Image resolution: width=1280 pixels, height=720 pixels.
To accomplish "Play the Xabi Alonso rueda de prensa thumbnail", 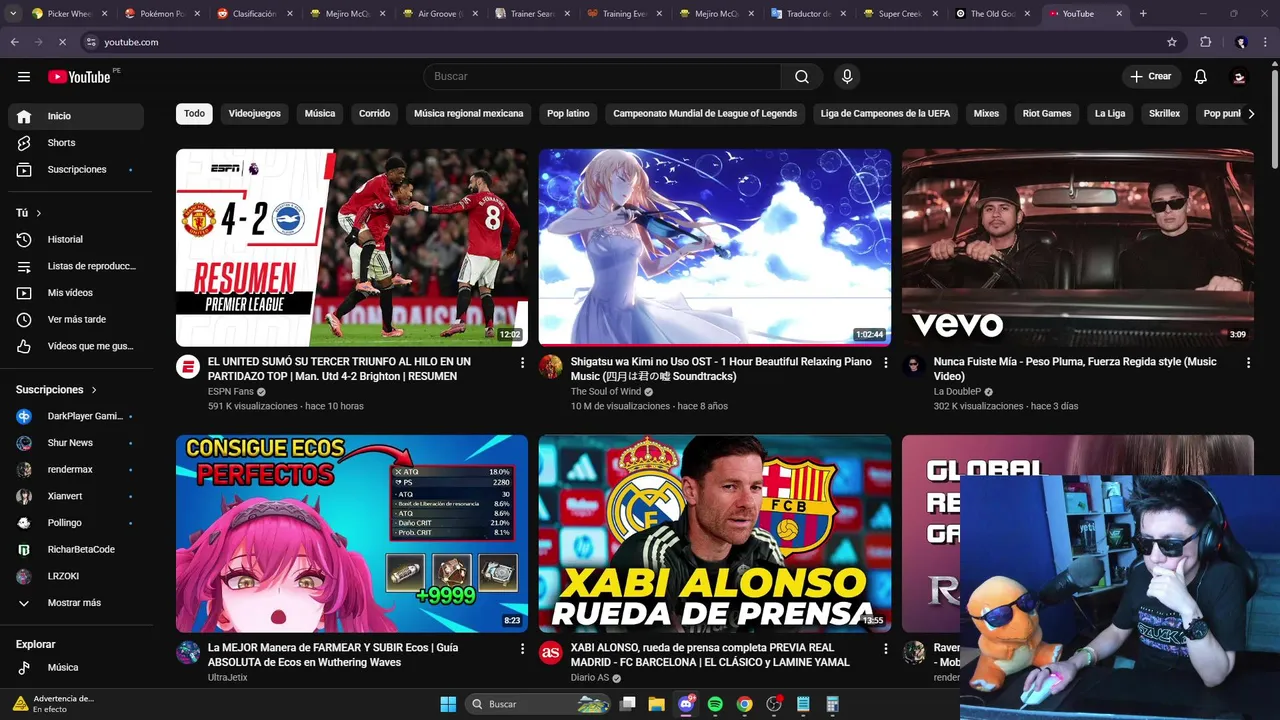I will [x=715, y=534].
